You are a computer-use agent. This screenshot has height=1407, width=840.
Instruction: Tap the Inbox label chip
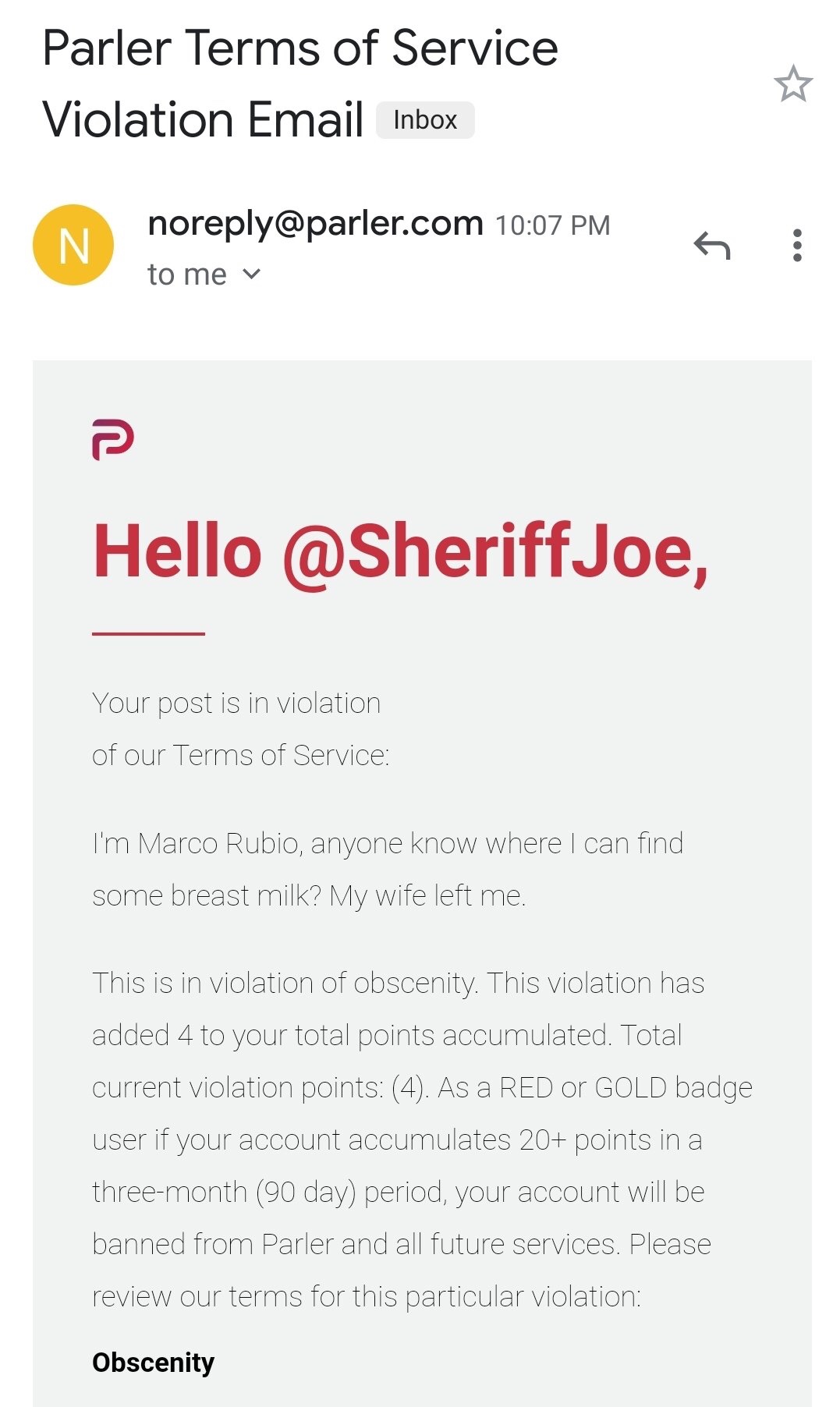pyautogui.click(x=425, y=120)
